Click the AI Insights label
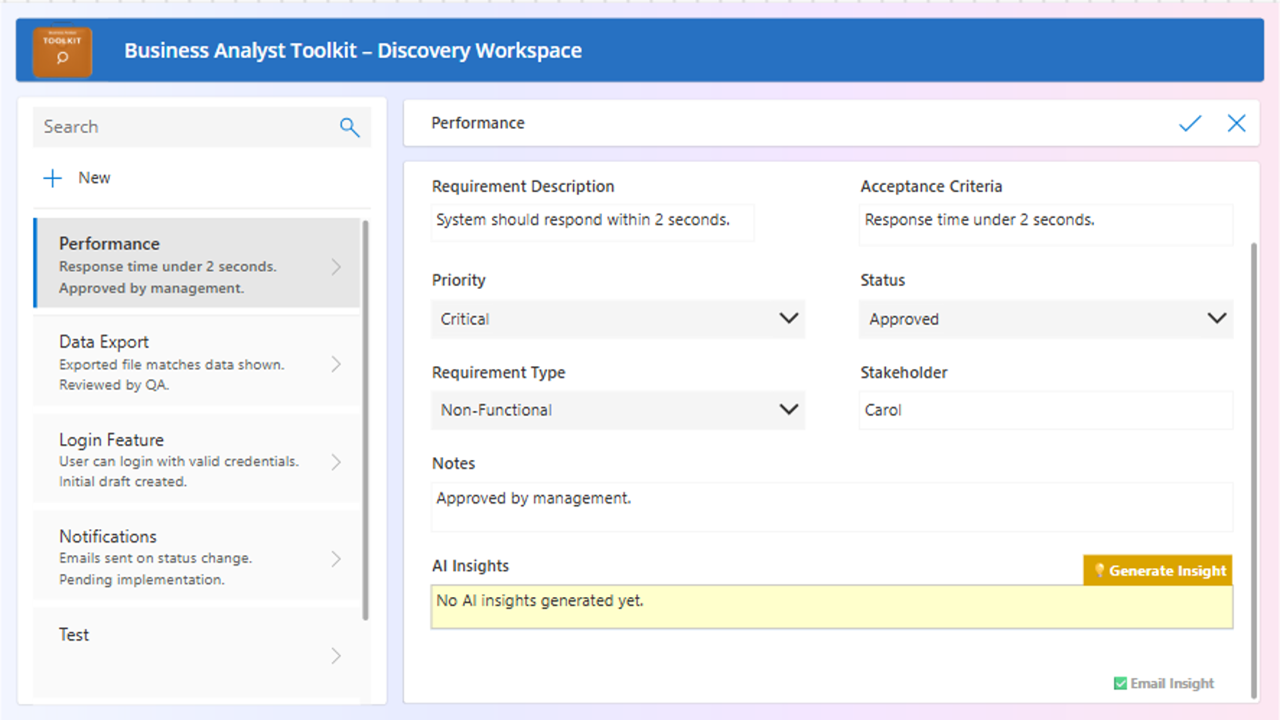The image size is (1280, 720). coord(470,566)
